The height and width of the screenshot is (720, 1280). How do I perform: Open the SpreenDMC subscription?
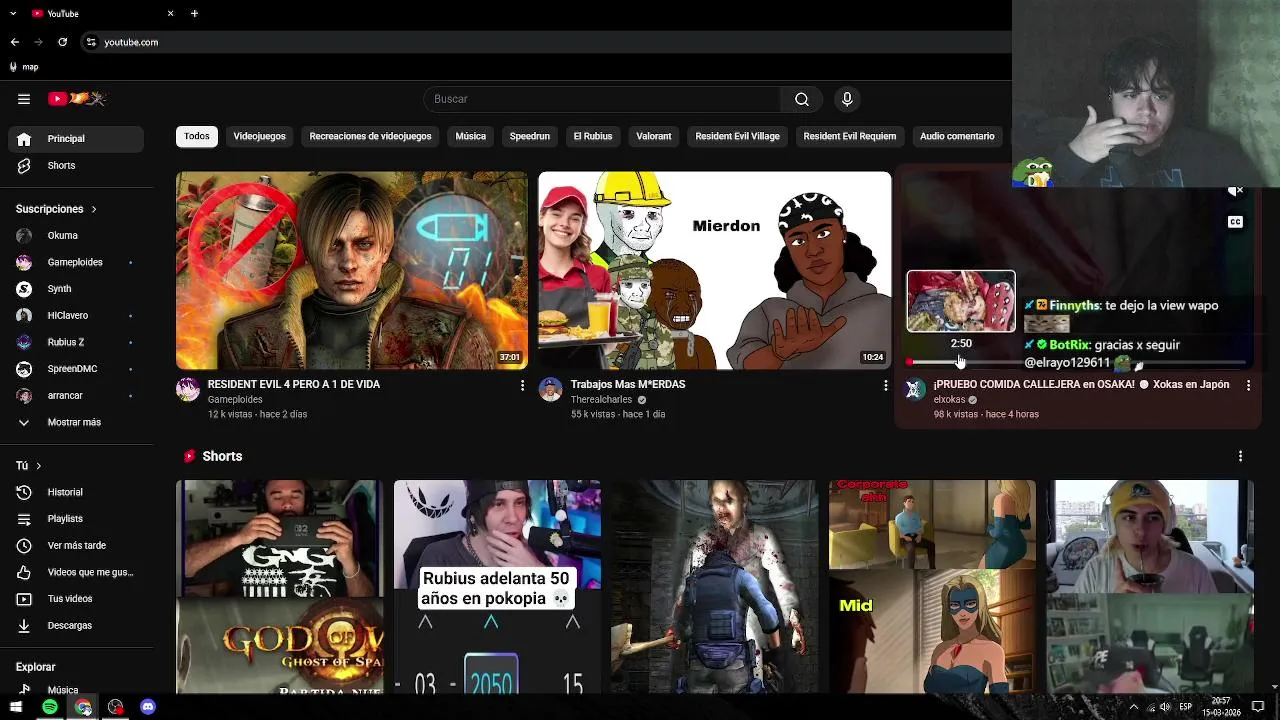pyautogui.click(x=76, y=369)
